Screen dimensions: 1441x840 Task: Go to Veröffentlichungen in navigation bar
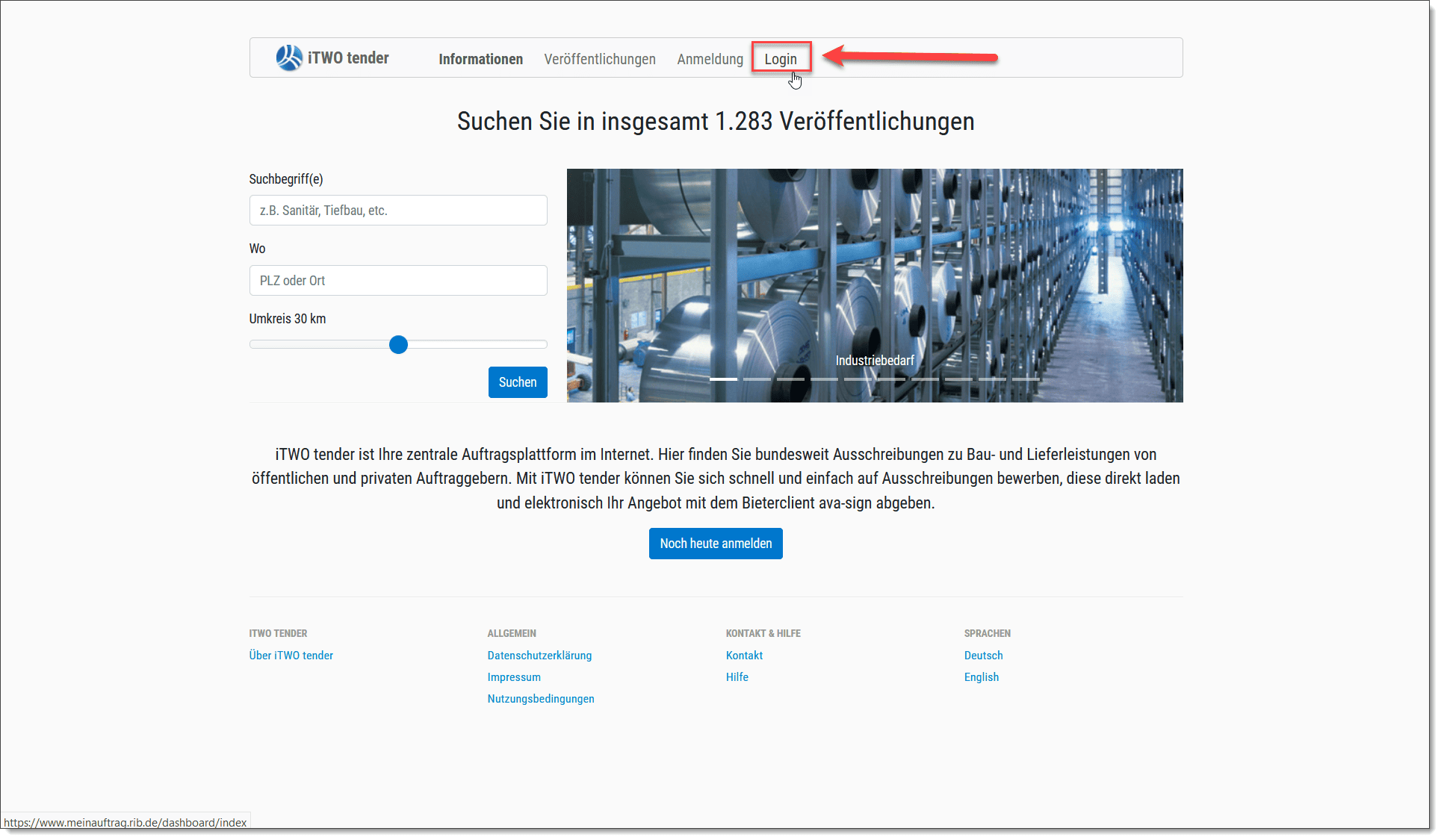click(x=599, y=59)
